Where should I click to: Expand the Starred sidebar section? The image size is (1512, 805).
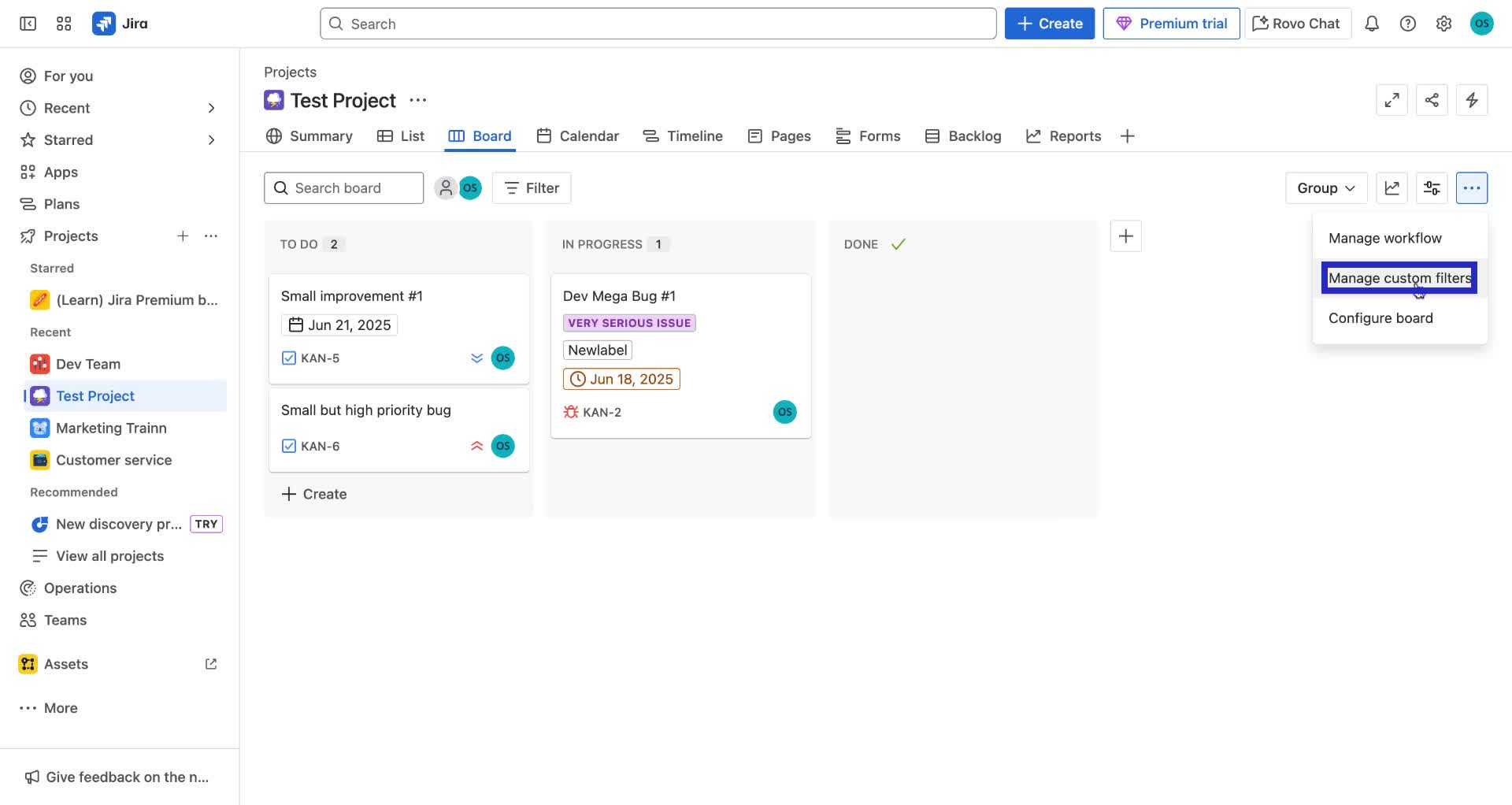pos(211,139)
